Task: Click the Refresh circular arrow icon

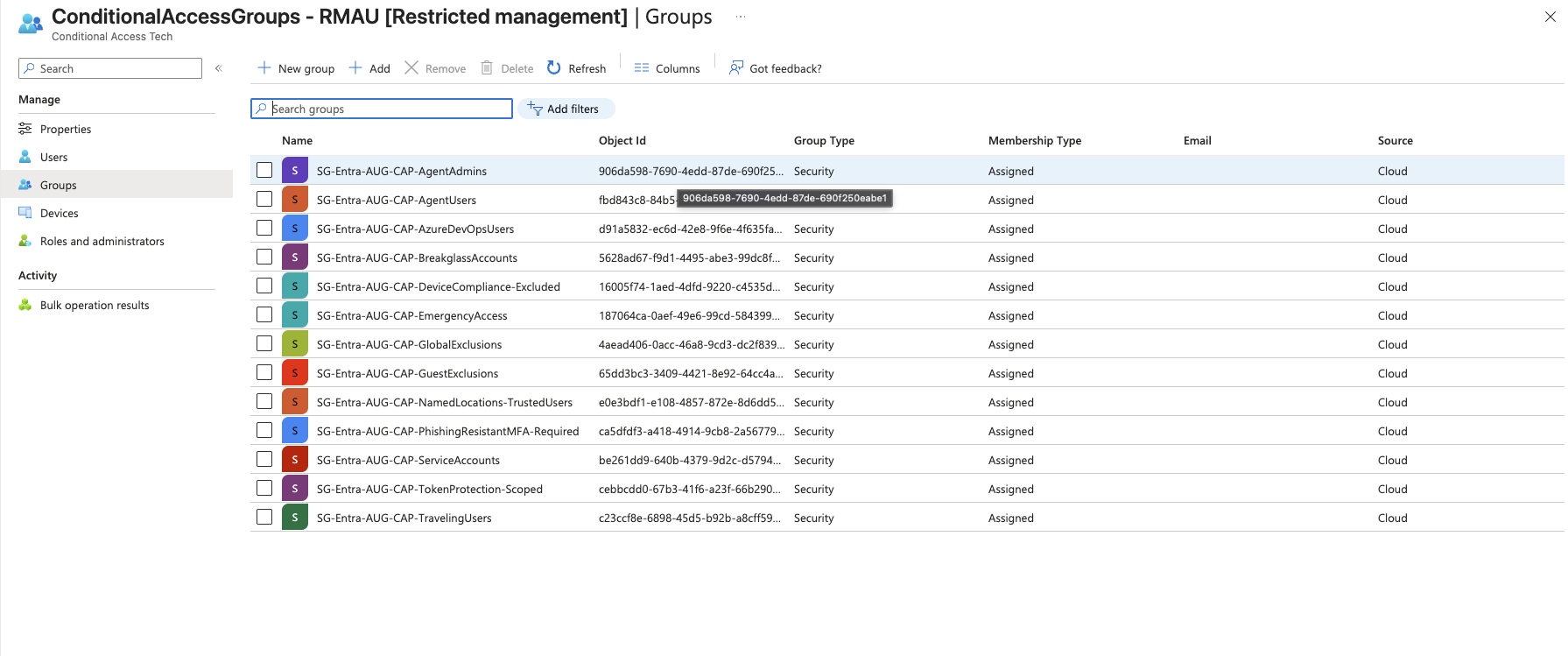Action: pos(554,67)
